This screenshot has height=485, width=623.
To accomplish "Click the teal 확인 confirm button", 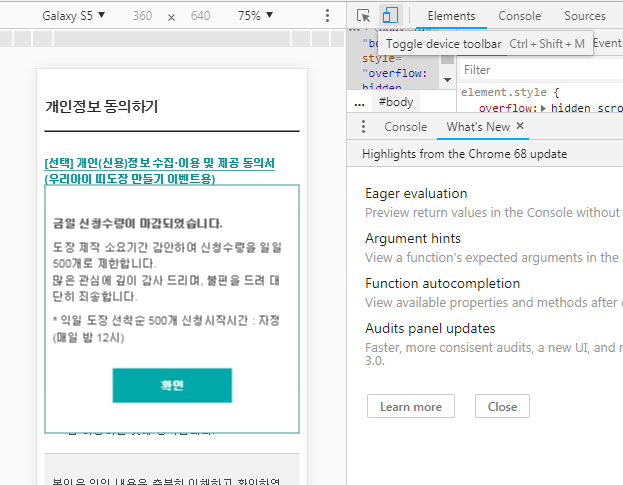I will [x=172, y=385].
